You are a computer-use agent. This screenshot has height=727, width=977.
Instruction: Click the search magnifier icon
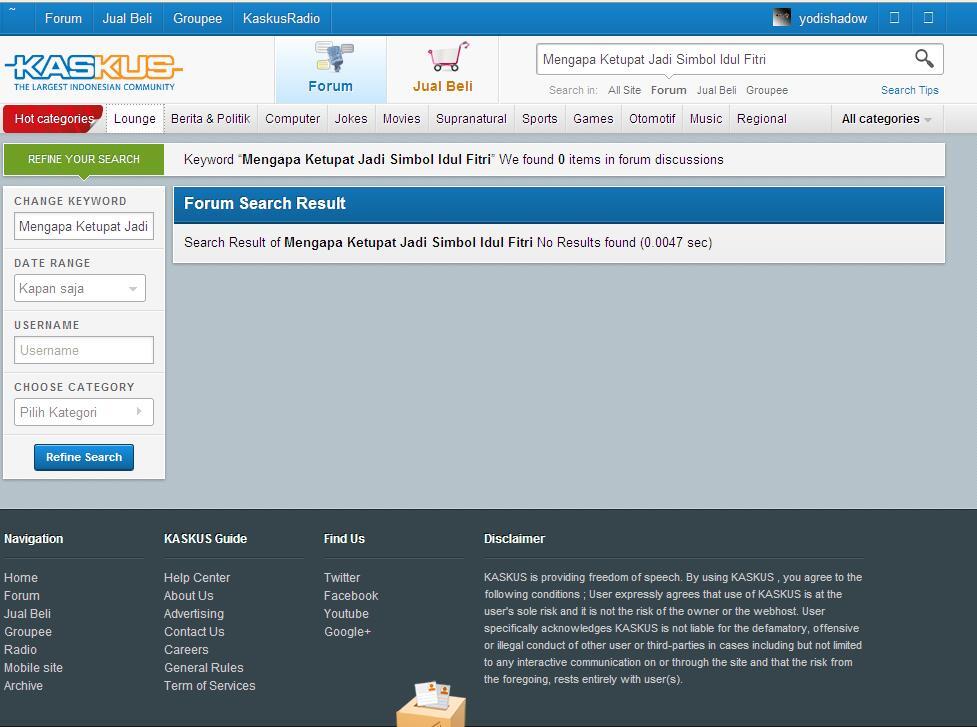924,59
